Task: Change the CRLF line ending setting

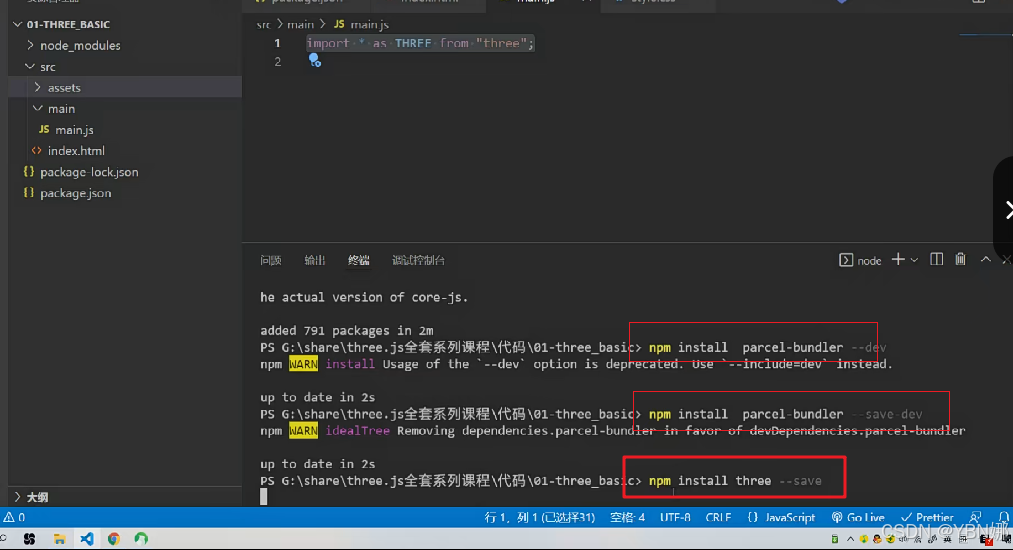Action: pos(718,518)
